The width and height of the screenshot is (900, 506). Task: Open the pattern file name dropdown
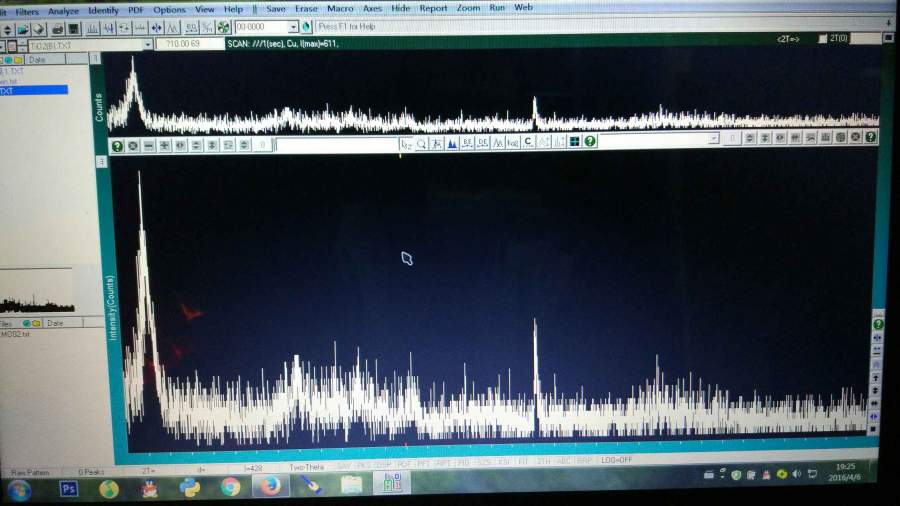pos(148,44)
